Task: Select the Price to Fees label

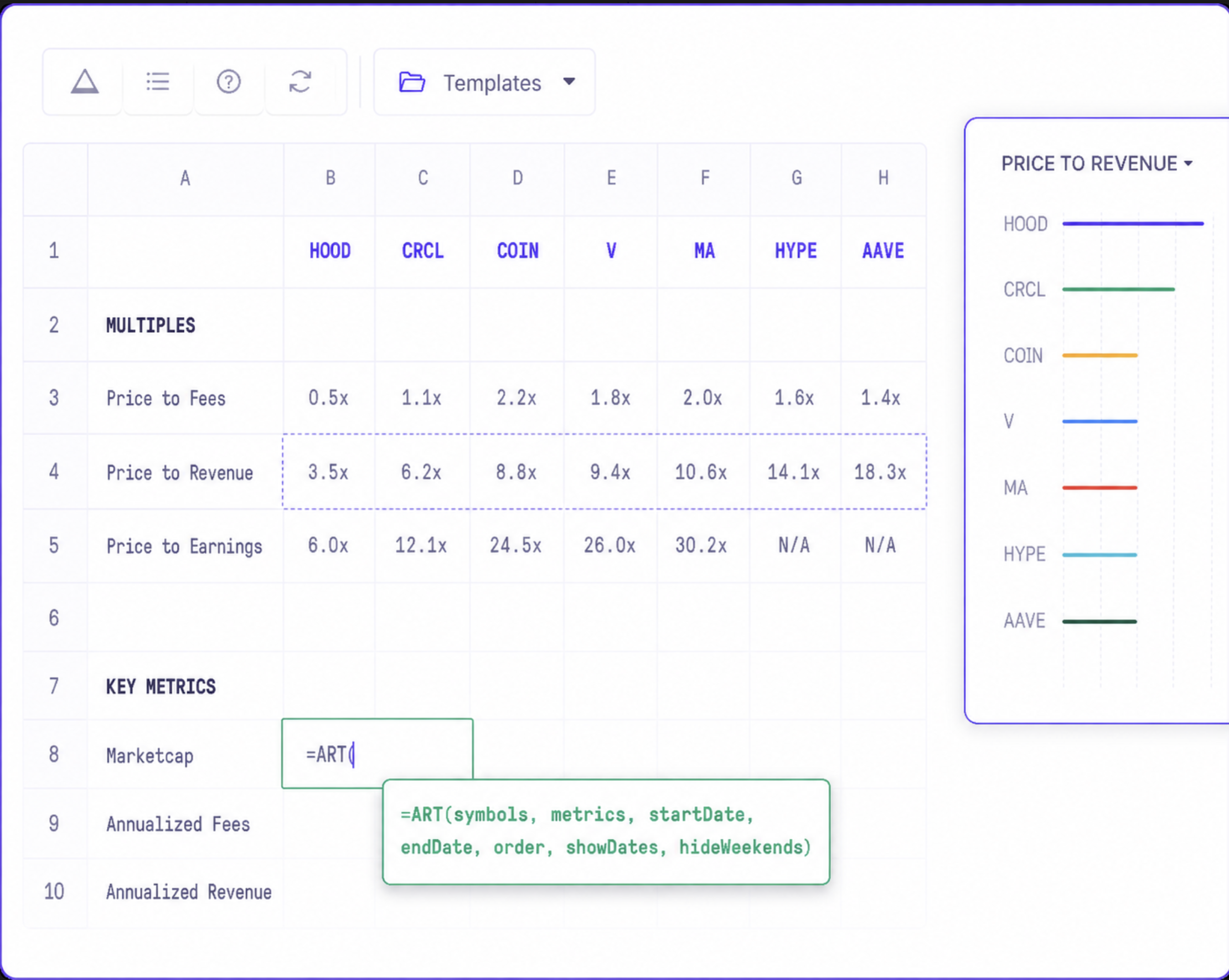Action: [x=166, y=399]
